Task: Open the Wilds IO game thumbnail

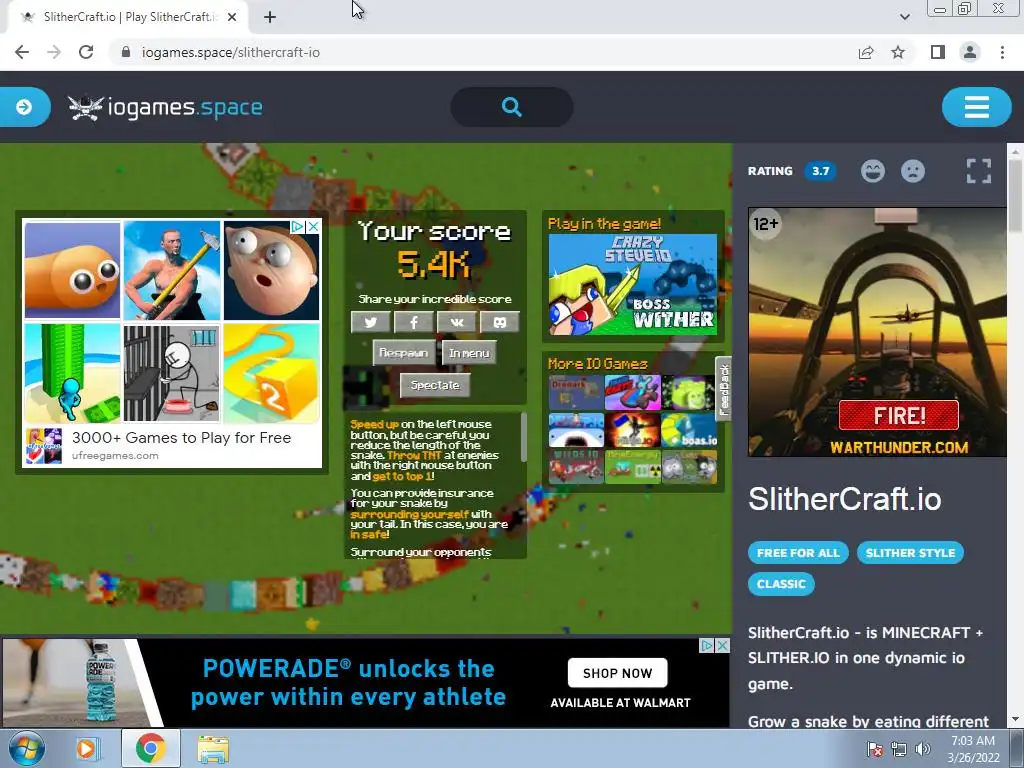Action: click(576, 466)
